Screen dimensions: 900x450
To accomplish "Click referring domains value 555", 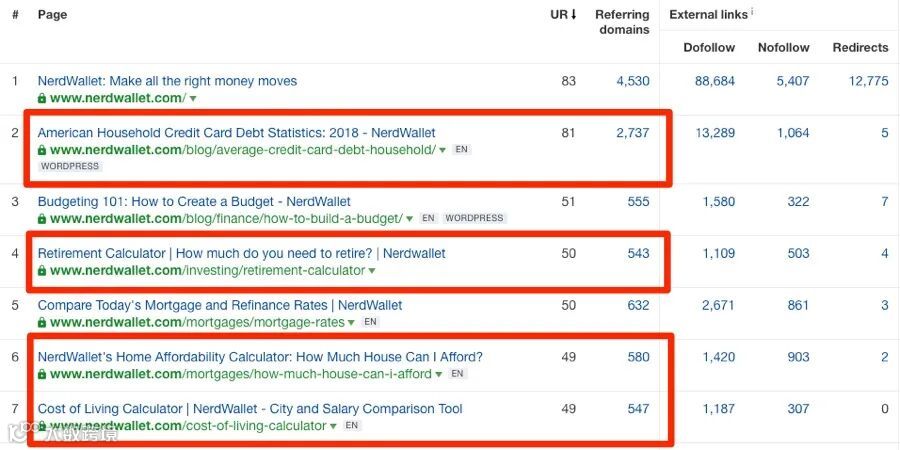I will pyautogui.click(x=638, y=201).
